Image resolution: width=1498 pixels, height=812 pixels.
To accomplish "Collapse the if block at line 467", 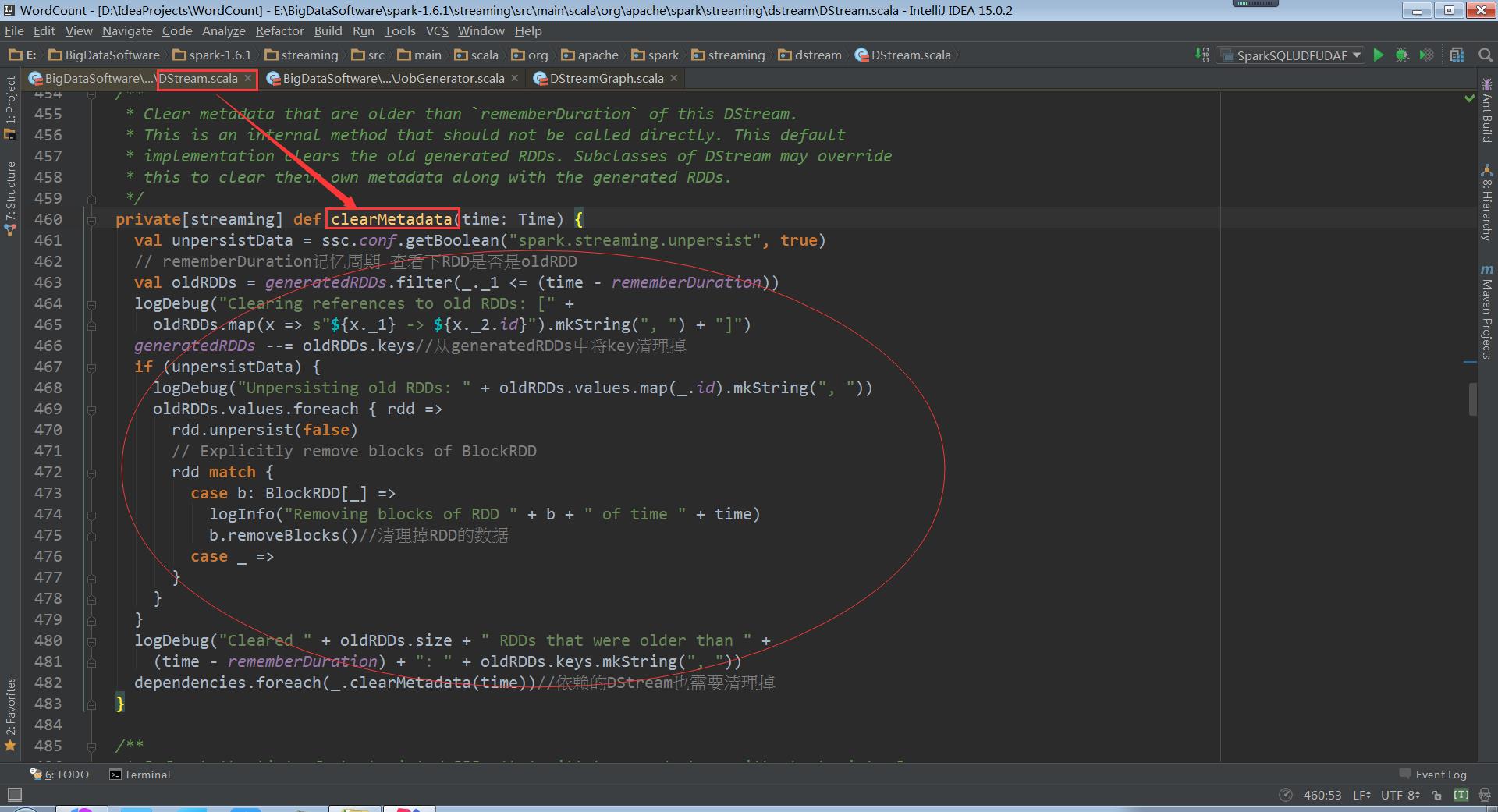I will coord(92,367).
